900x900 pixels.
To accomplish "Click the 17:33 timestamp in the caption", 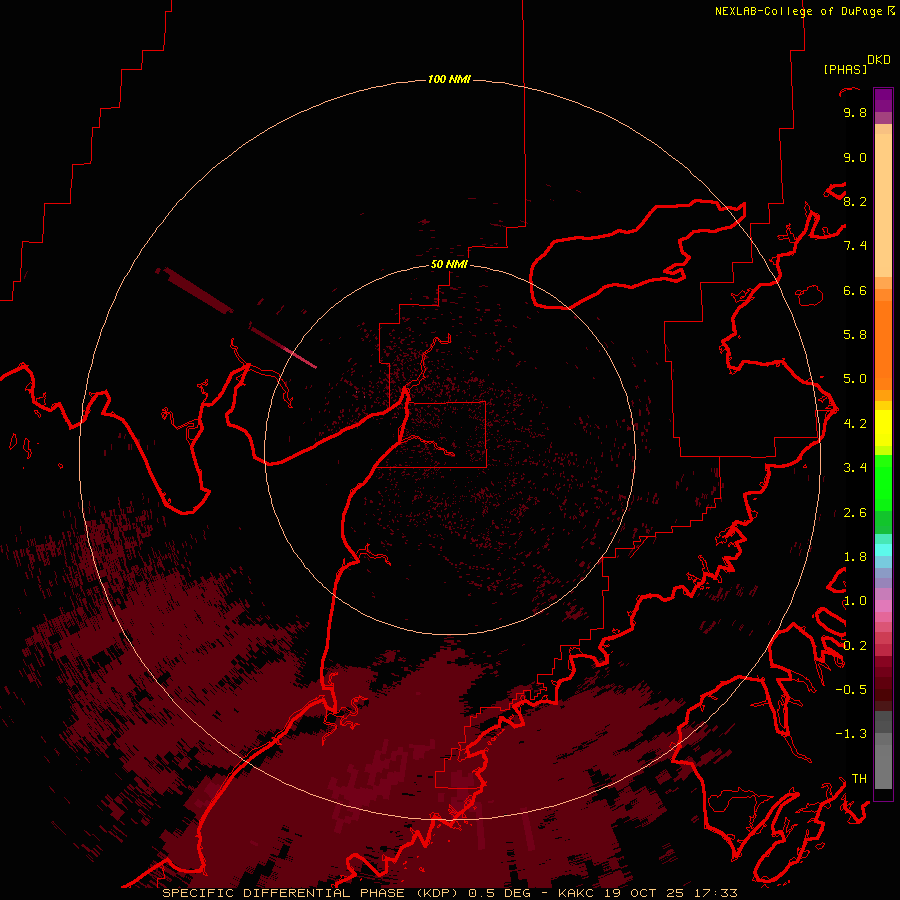I will [x=715, y=893].
